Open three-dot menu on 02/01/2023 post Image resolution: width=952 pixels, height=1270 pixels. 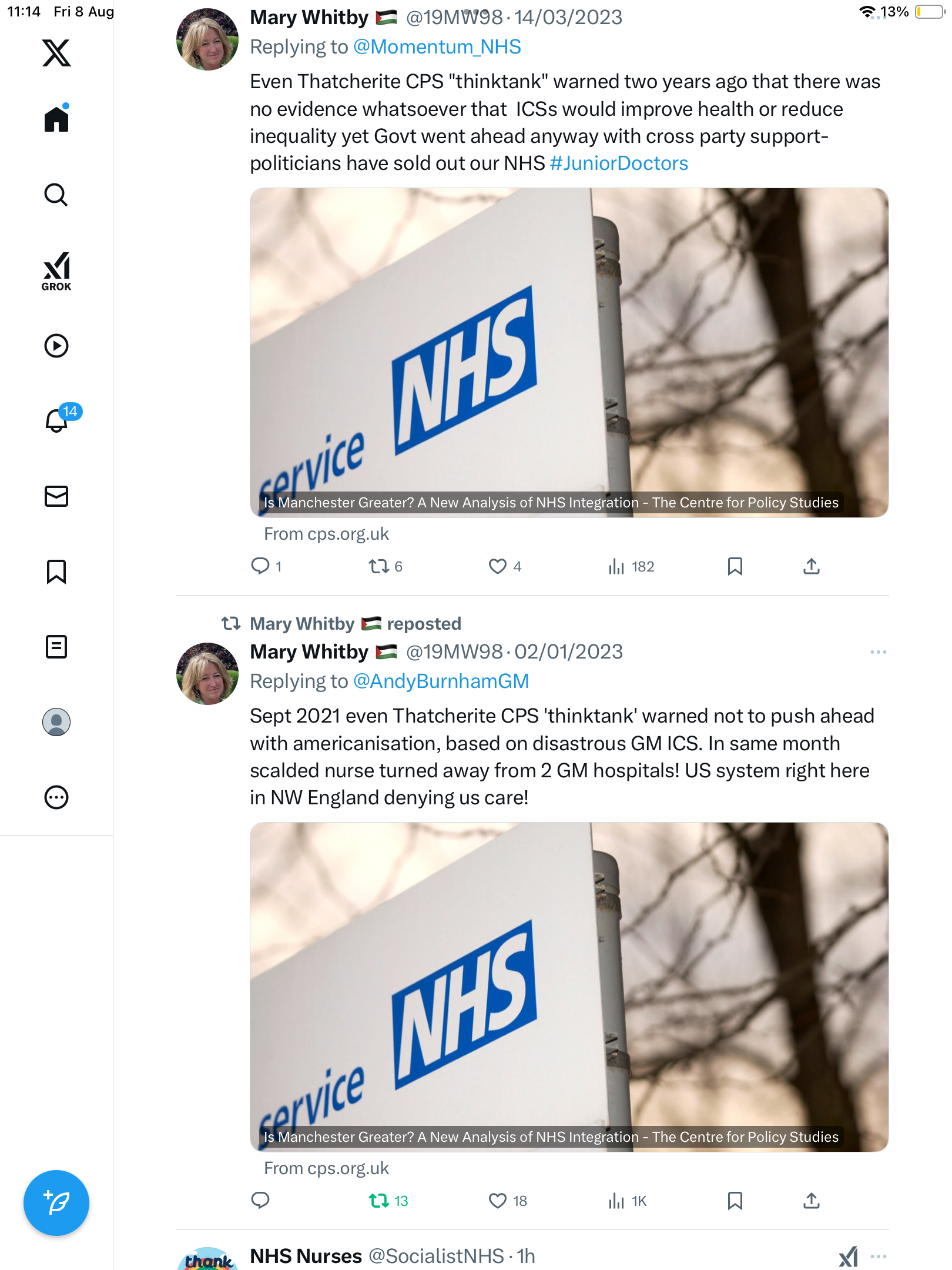coord(878,652)
